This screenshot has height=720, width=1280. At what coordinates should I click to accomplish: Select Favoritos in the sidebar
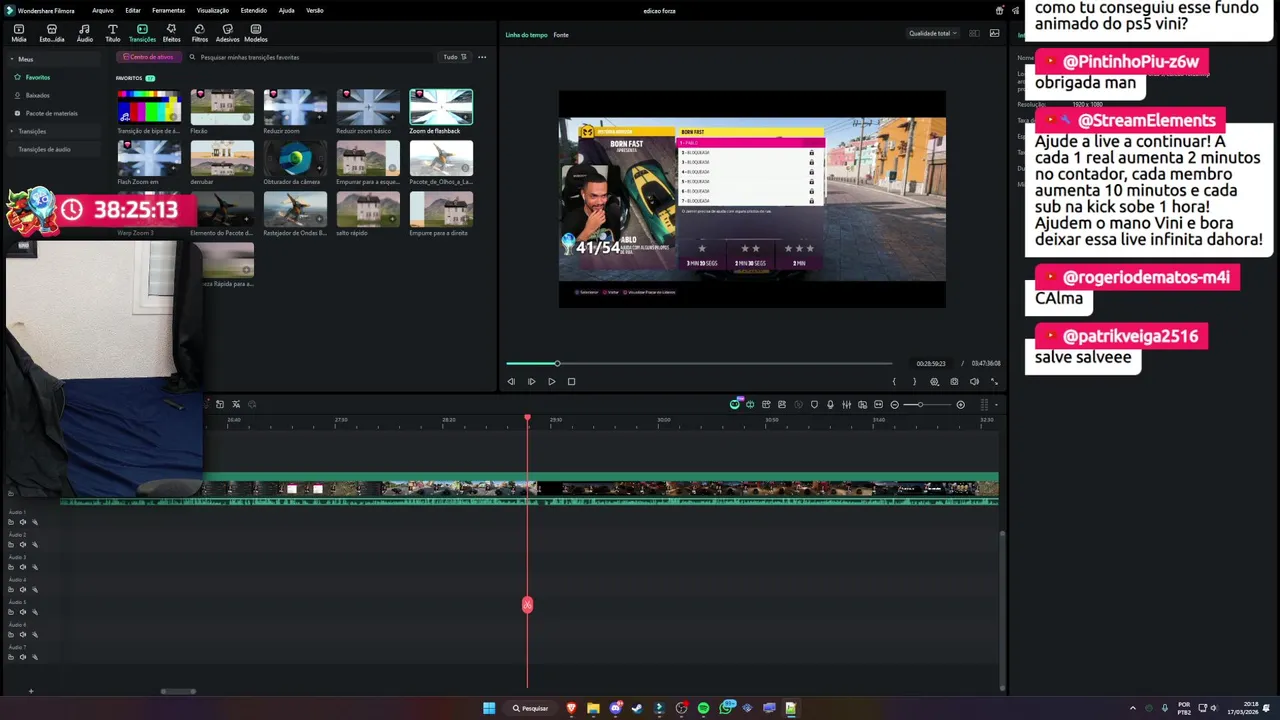[x=37, y=77]
